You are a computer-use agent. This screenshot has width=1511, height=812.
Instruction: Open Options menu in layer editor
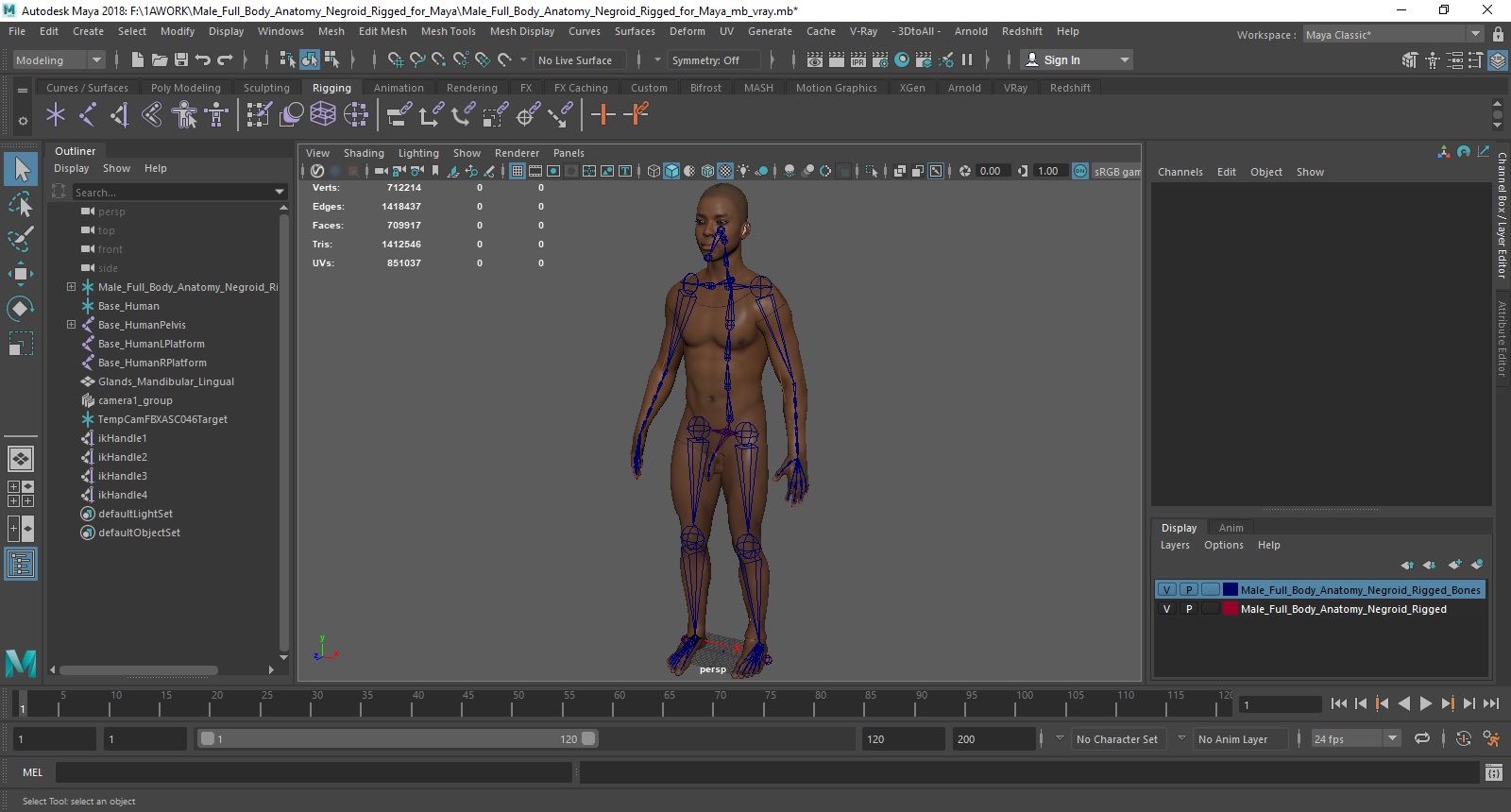point(1224,545)
